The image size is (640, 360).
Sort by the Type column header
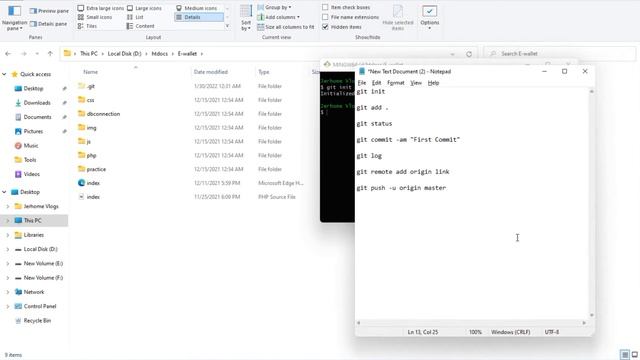264,72
